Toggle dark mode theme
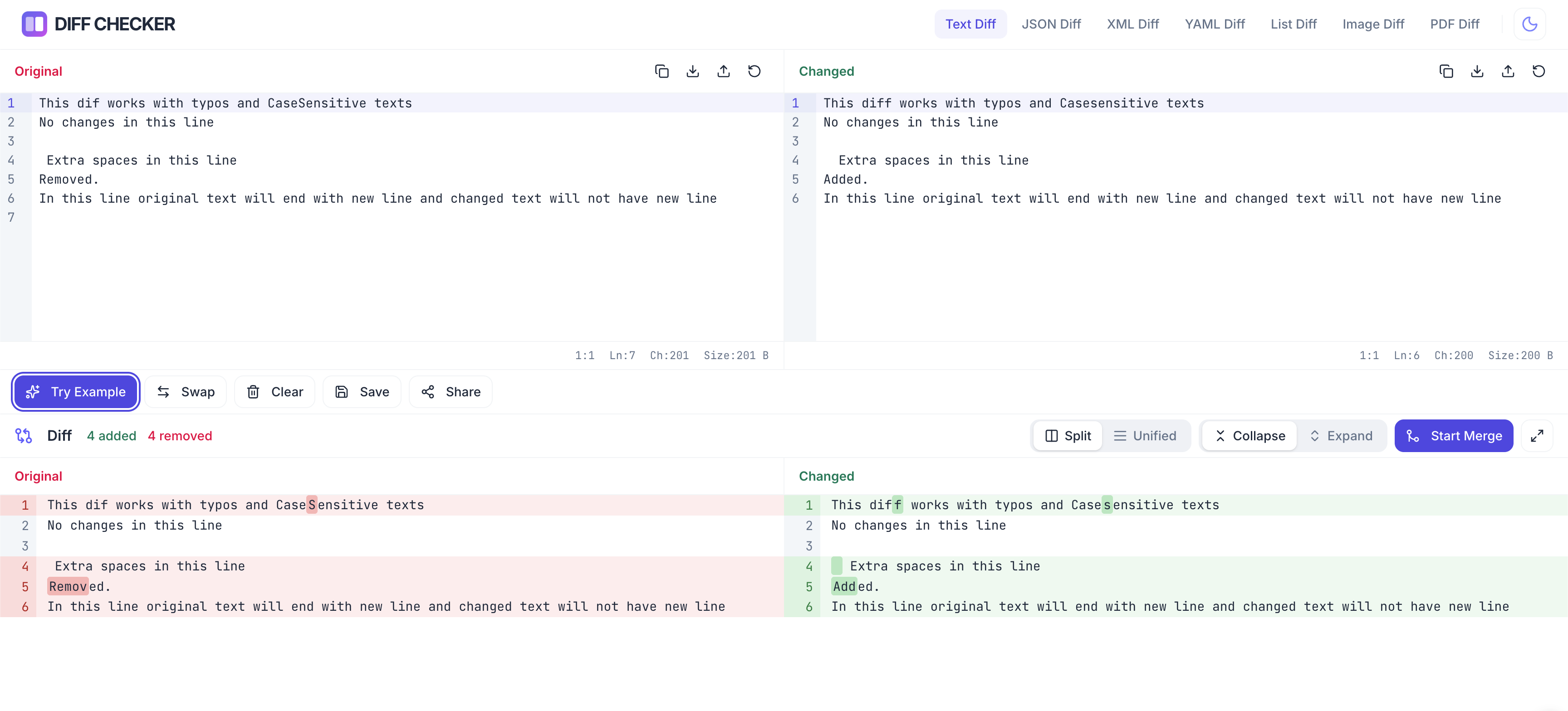The image size is (1568, 711). [1529, 24]
